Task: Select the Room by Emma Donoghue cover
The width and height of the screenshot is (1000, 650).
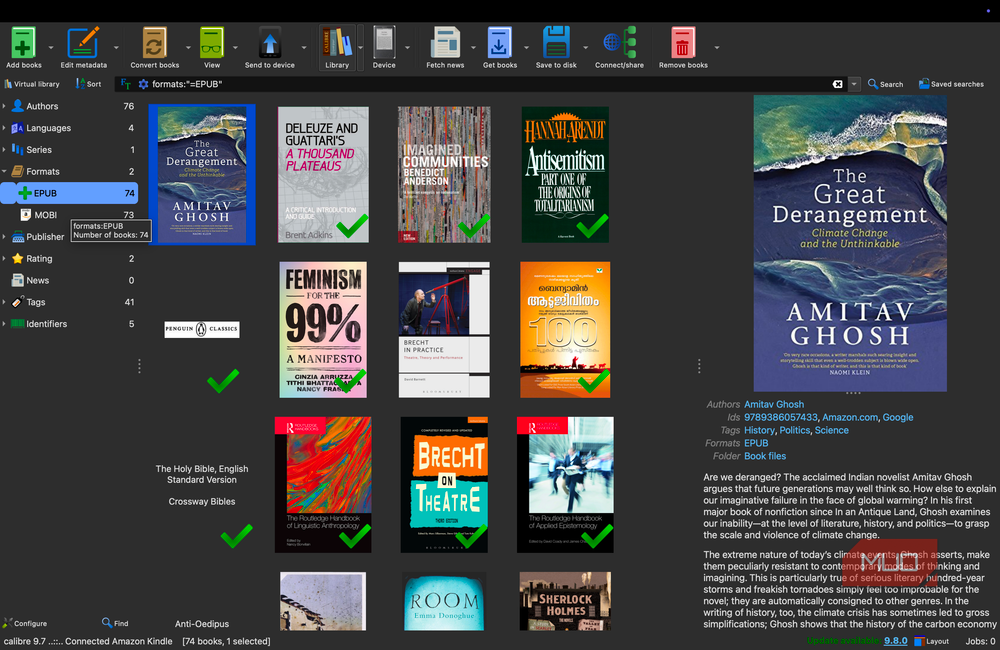Action: tap(444, 602)
